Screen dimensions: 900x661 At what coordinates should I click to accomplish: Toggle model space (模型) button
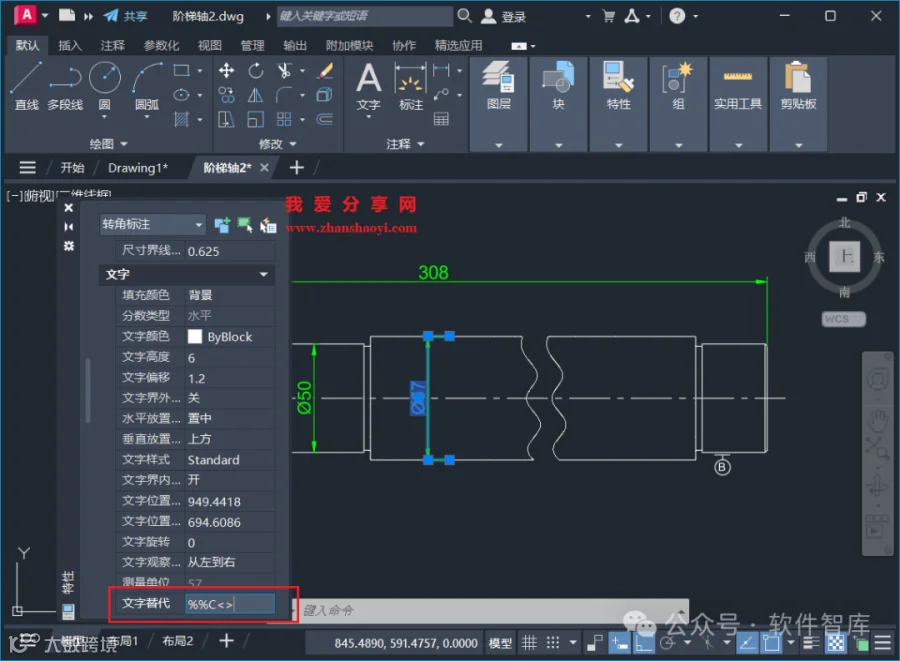(x=500, y=643)
